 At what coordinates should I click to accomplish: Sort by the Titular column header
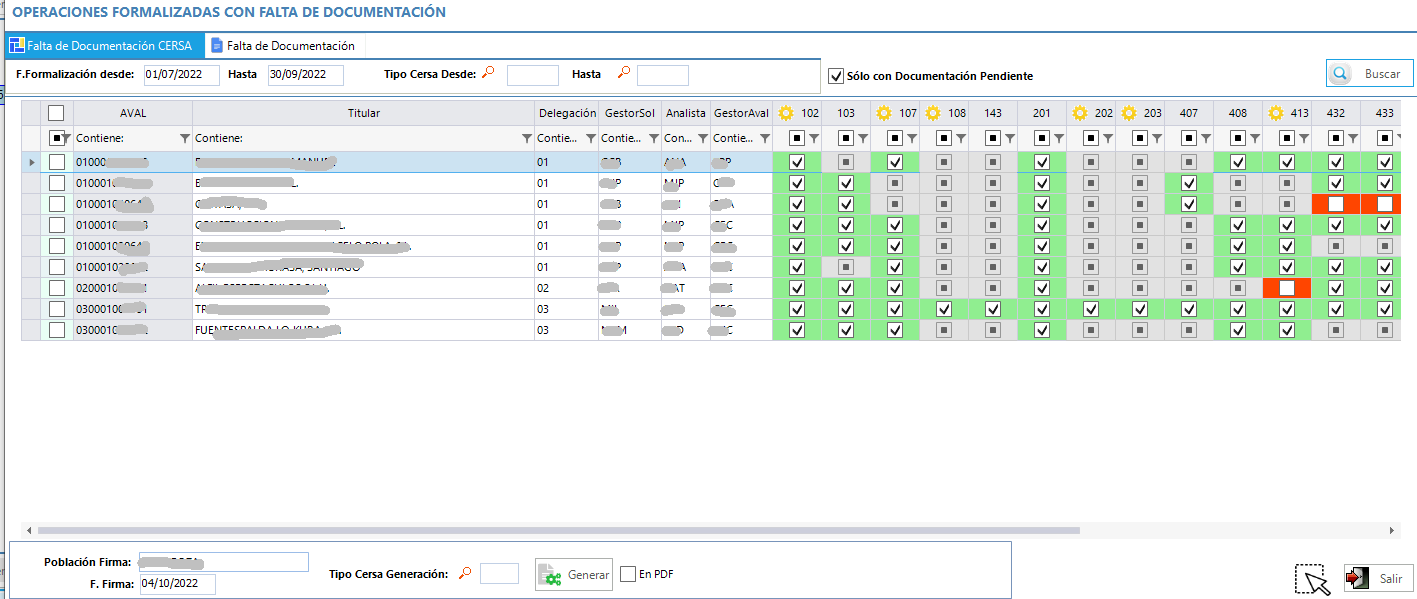coord(364,113)
